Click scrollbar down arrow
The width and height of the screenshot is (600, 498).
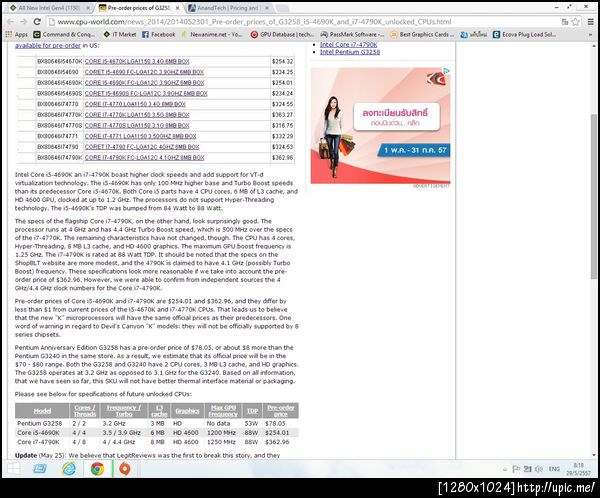(x=594, y=455)
